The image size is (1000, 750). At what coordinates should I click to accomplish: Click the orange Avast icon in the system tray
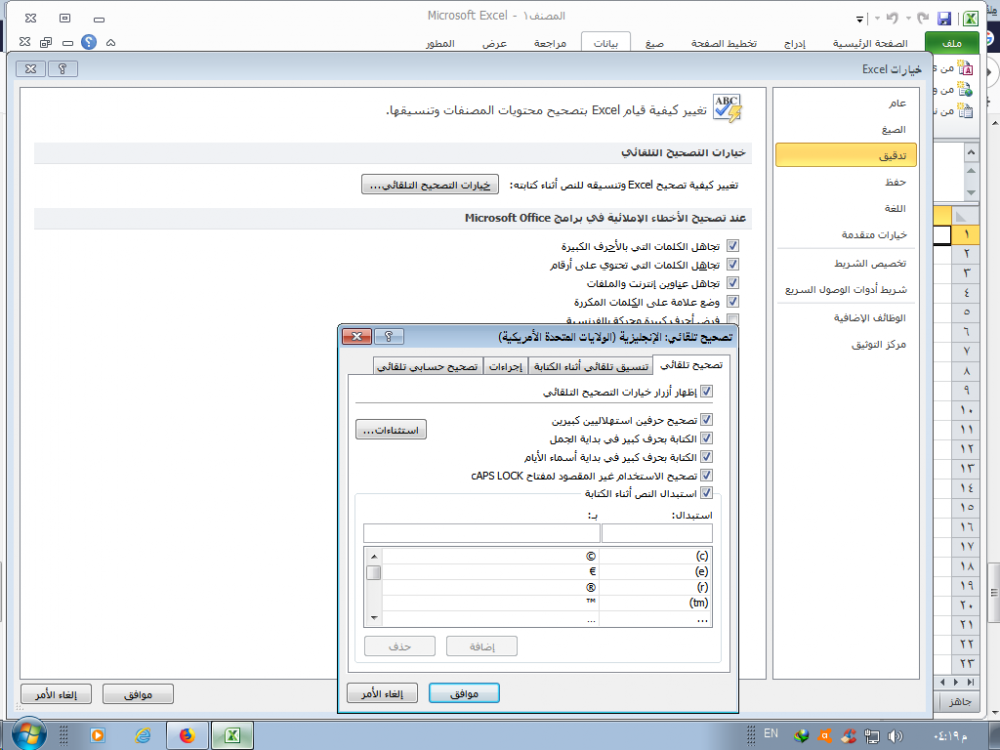coord(825,736)
